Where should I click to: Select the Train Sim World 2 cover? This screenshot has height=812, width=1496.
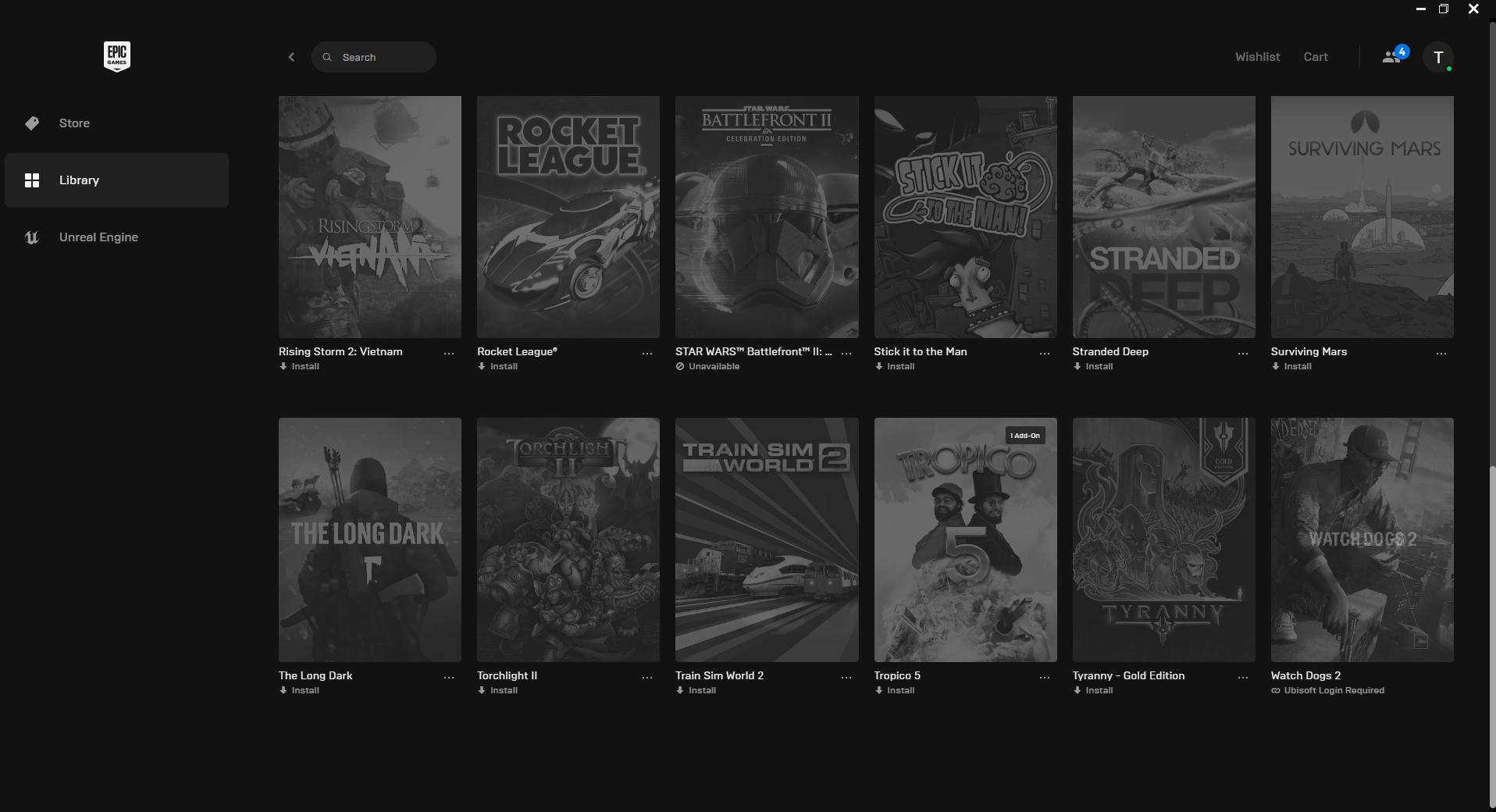pyautogui.click(x=767, y=540)
